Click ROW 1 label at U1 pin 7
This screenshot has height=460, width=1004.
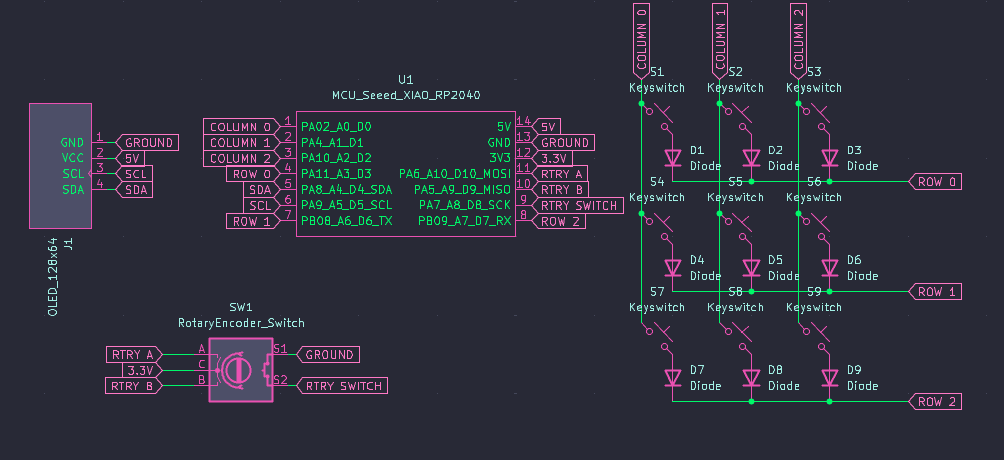click(x=252, y=221)
